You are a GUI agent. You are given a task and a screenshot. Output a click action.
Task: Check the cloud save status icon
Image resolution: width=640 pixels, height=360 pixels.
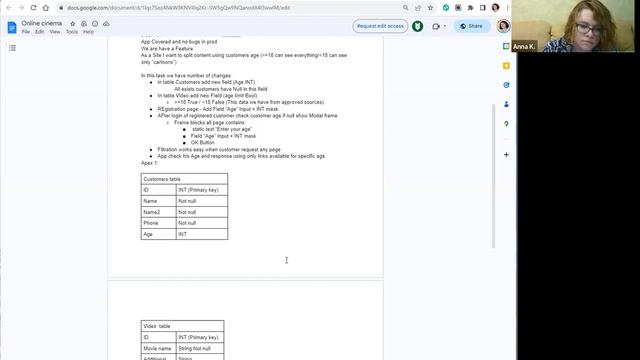click(106, 24)
